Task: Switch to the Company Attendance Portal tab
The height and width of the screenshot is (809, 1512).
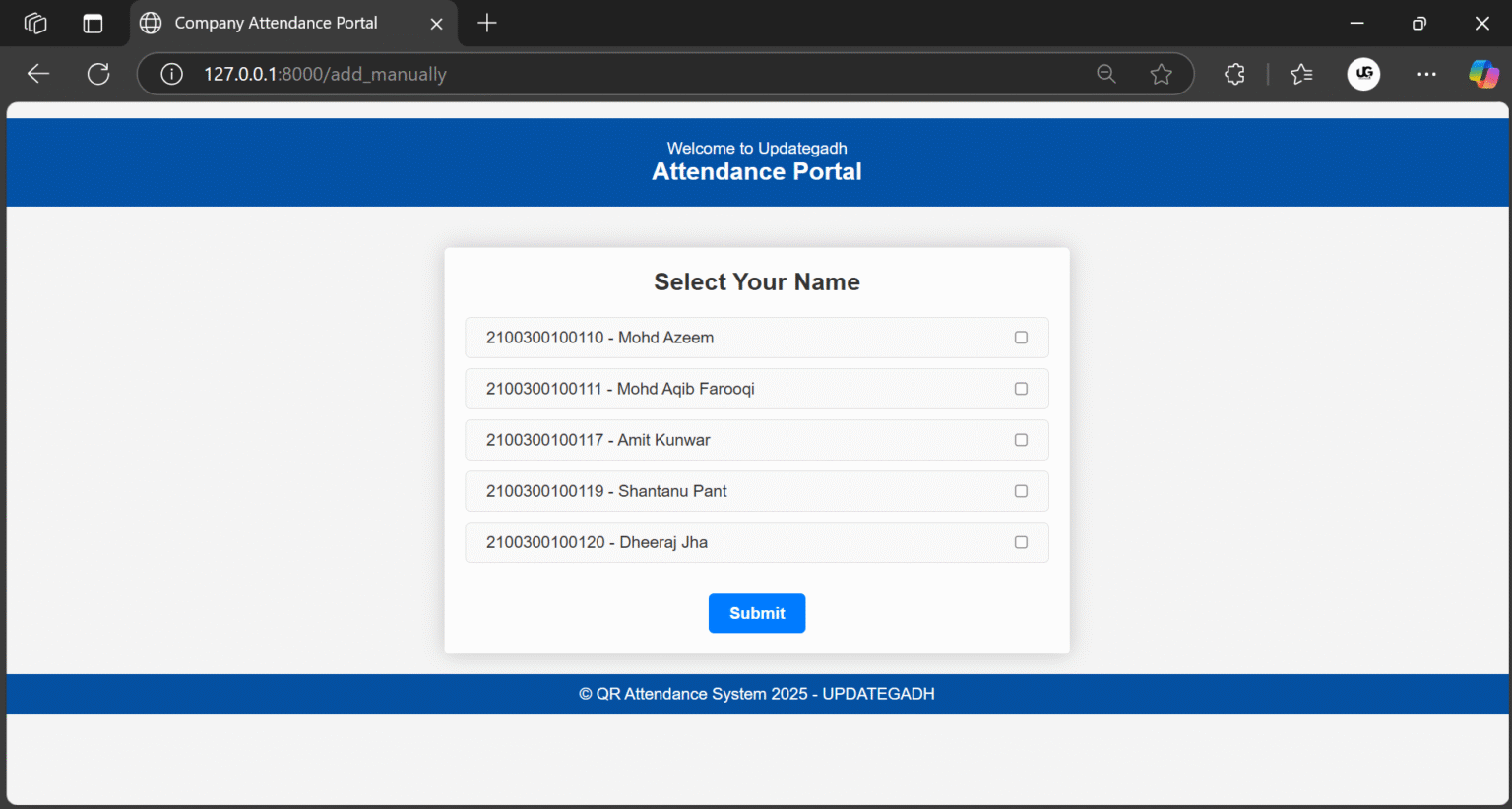Action: coord(276,22)
